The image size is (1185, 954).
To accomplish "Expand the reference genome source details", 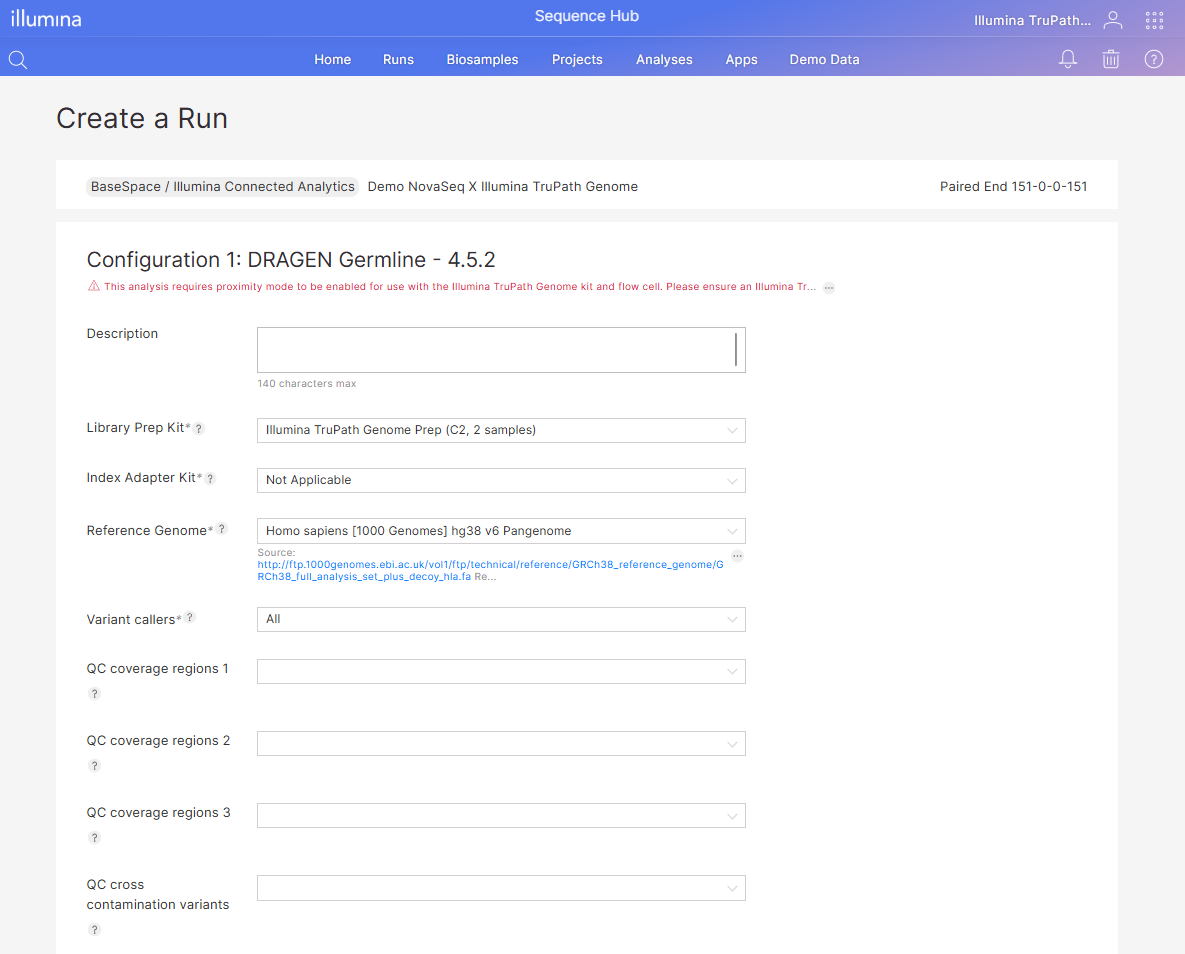I will pos(737,556).
